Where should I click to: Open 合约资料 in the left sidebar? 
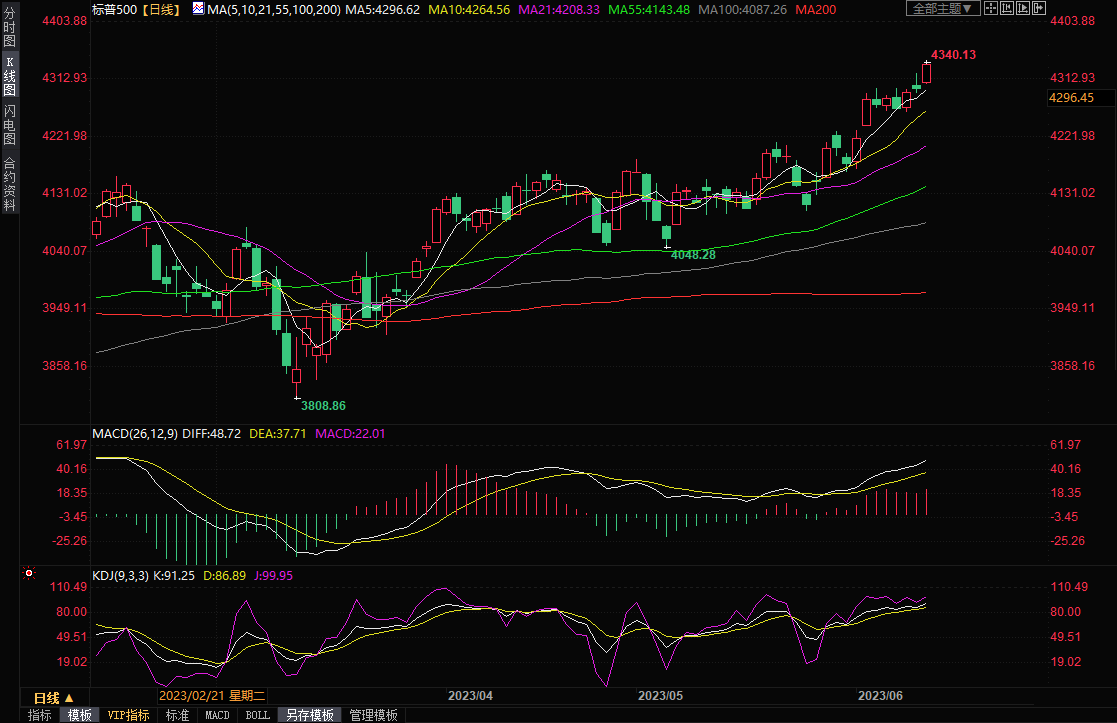pos(9,184)
